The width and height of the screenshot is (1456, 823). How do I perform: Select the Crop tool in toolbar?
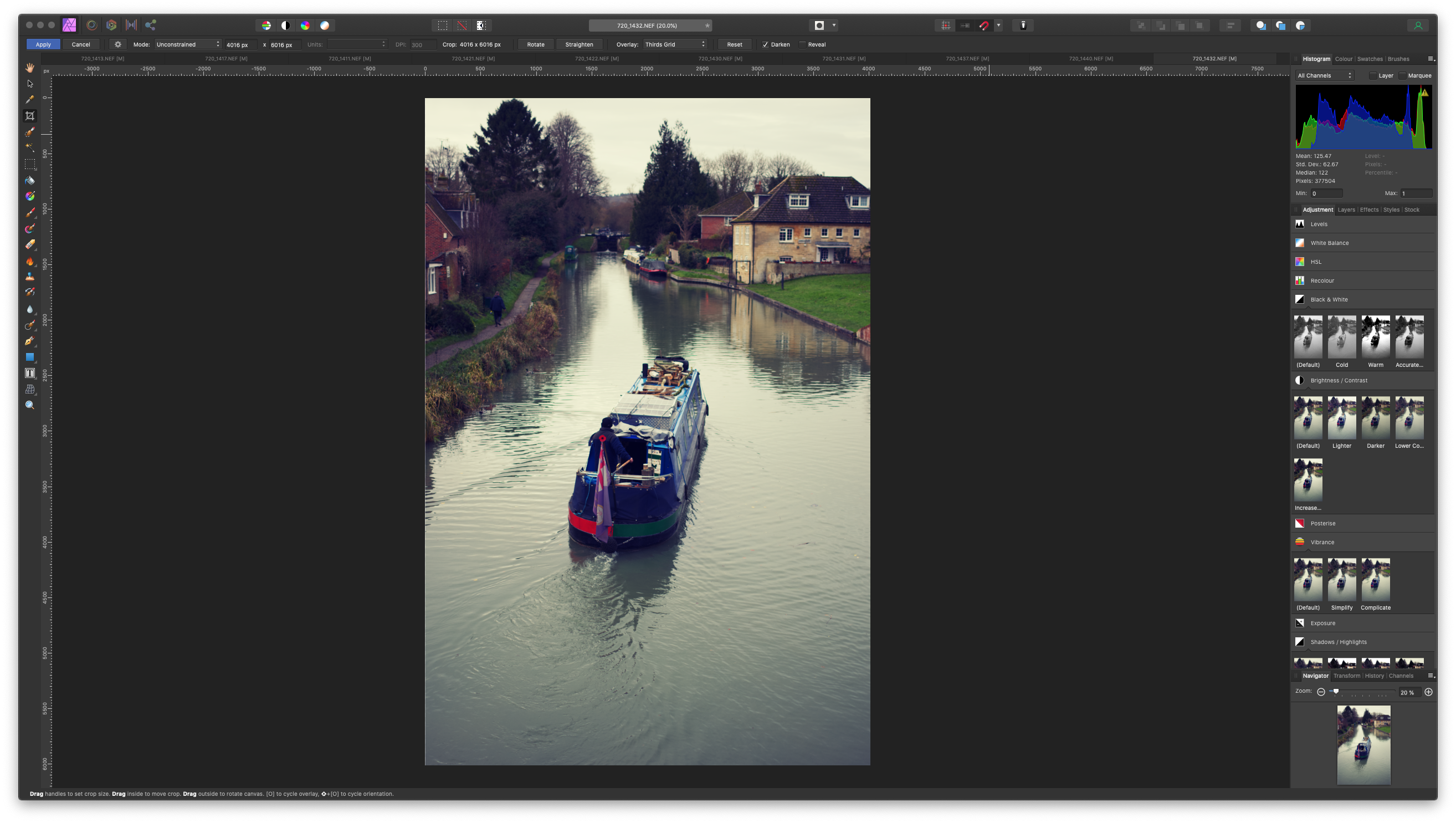tap(30, 115)
